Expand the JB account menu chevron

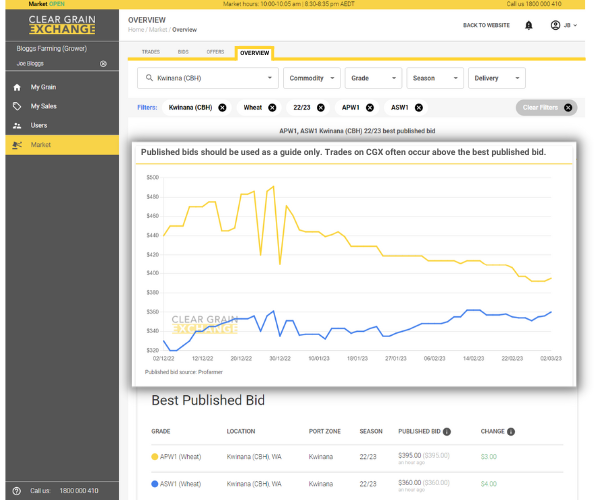(x=575, y=25)
